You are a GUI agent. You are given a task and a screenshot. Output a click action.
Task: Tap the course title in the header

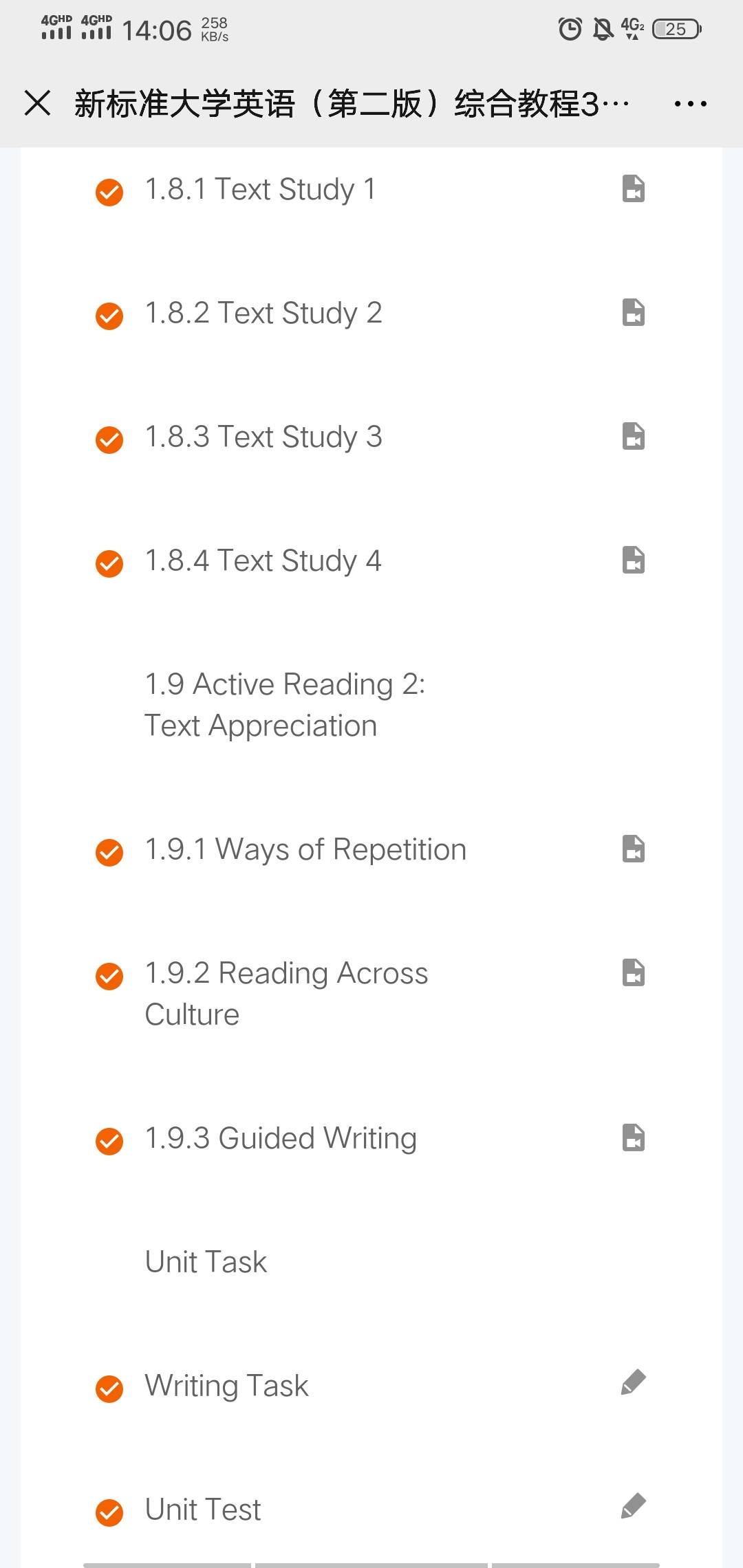pyautogui.click(x=351, y=104)
